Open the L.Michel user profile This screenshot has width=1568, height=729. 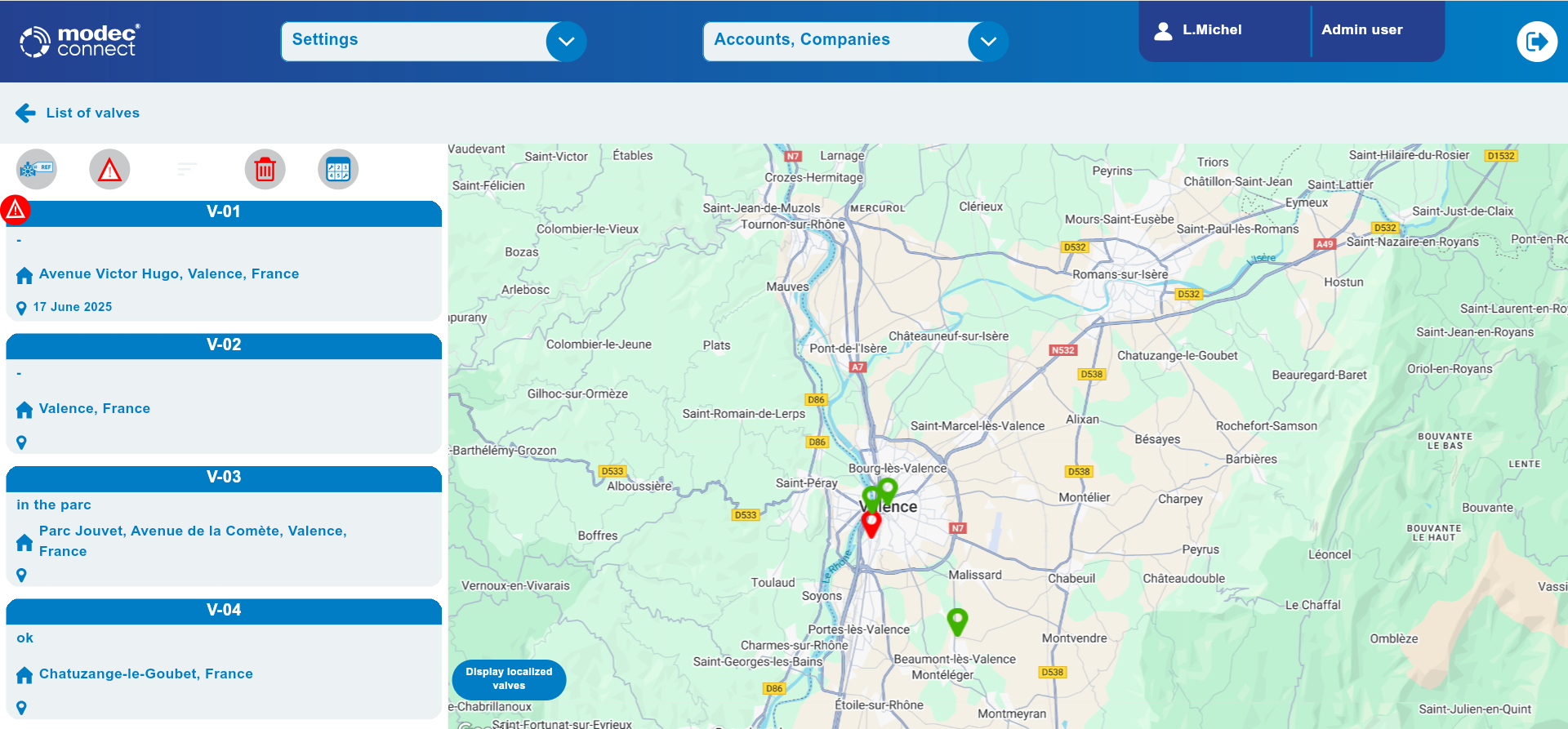[1199, 30]
